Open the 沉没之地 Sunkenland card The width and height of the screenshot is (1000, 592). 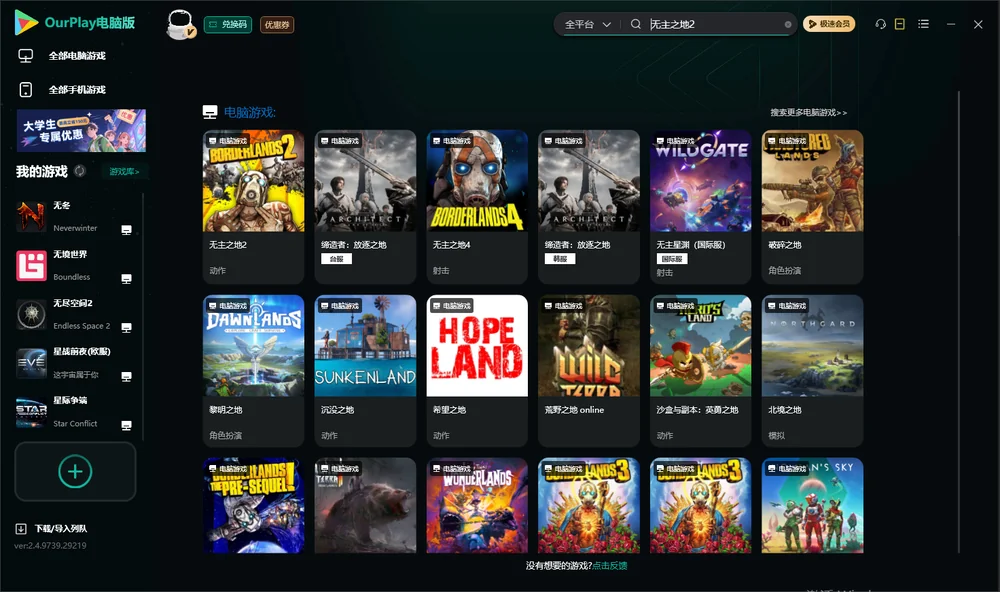point(365,371)
